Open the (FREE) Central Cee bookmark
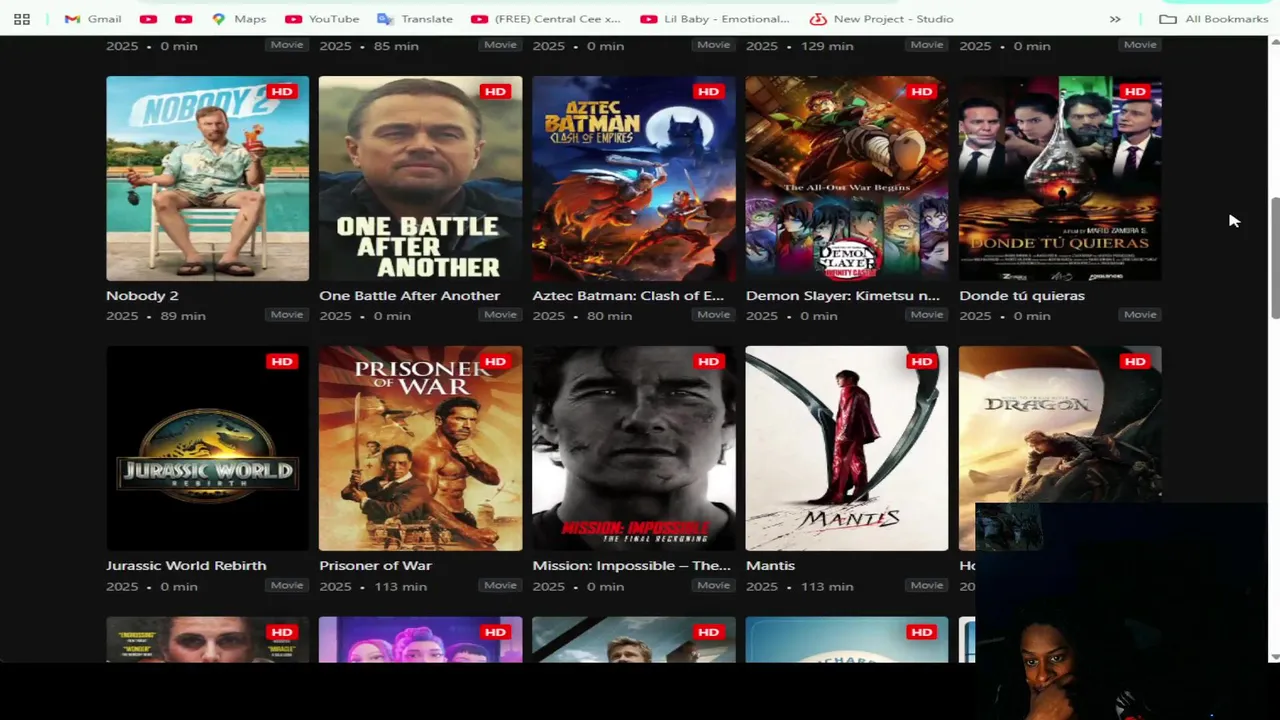 (x=546, y=19)
